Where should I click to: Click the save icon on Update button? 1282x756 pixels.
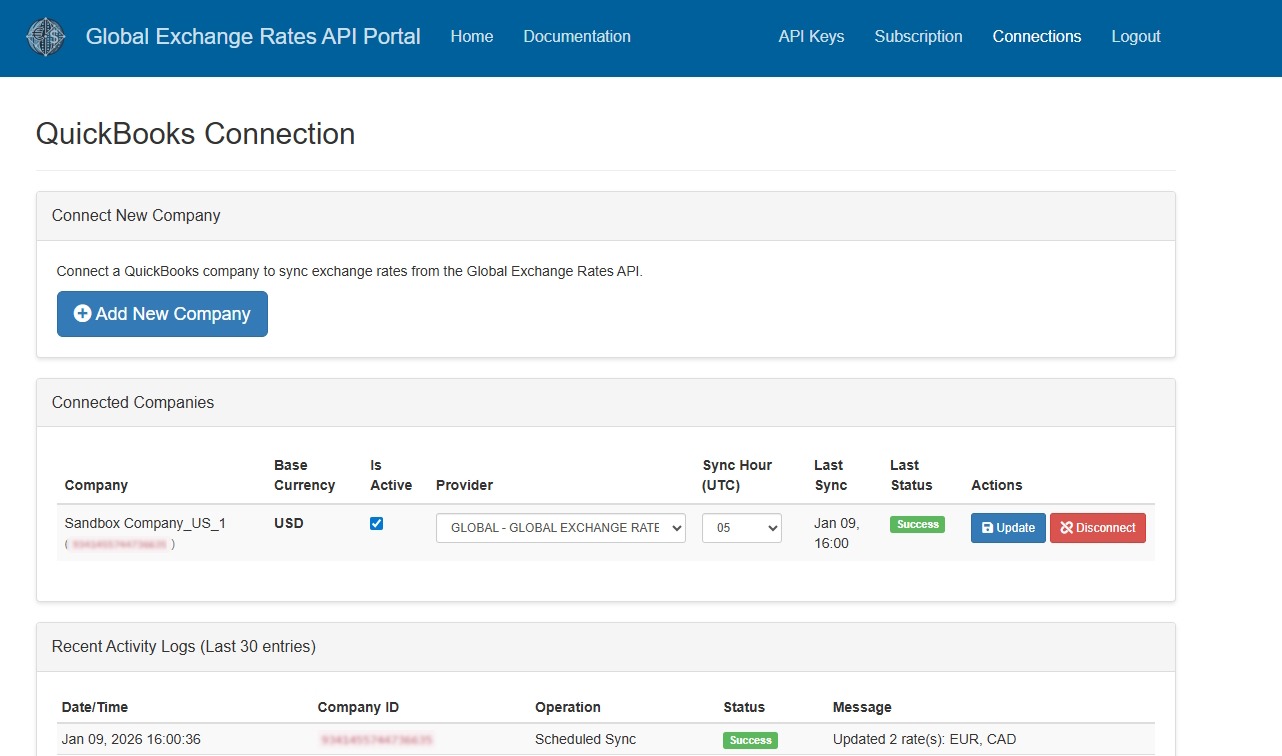point(988,528)
